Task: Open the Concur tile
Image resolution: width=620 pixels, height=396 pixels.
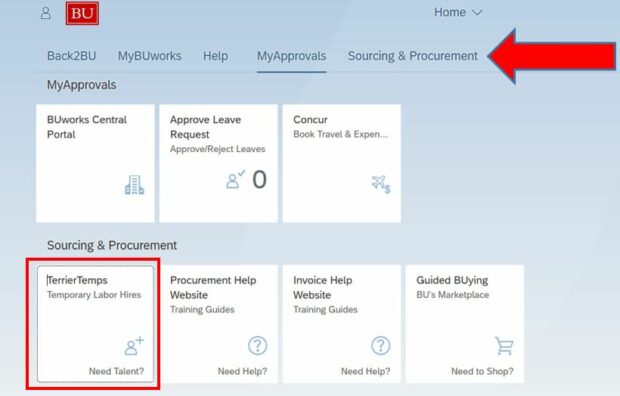Action: [342, 163]
